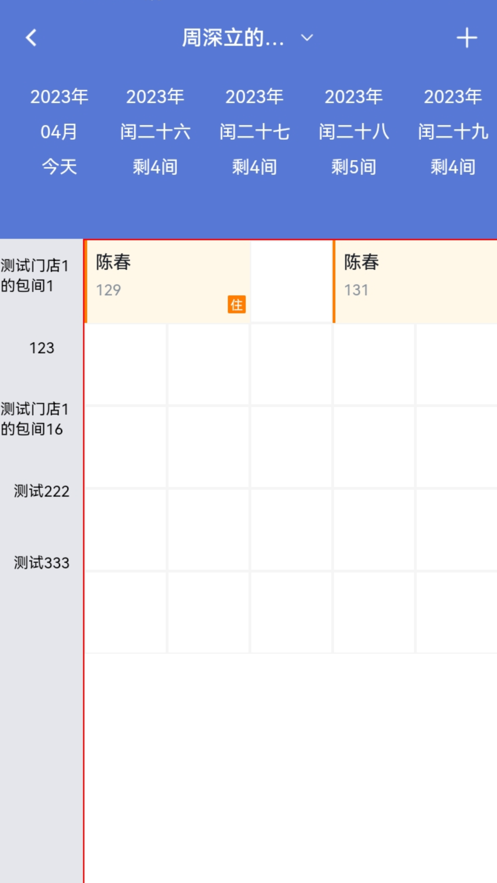The height and width of the screenshot is (883, 497).
Task: Select the 闰二十六 date column
Action: pyautogui.click(x=155, y=132)
